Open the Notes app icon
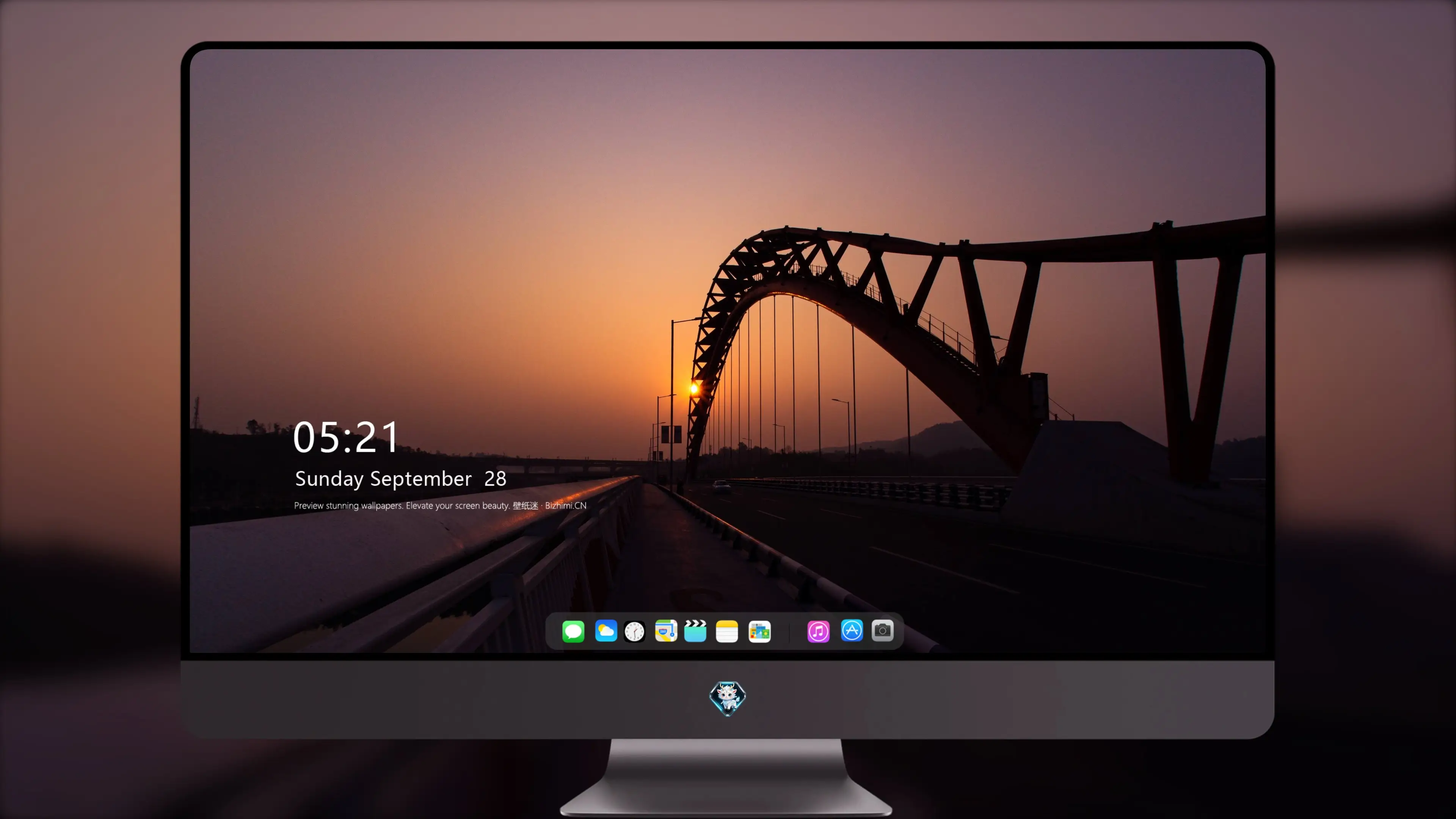The height and width of the screenshot is (819, 1456). [727, 631]
